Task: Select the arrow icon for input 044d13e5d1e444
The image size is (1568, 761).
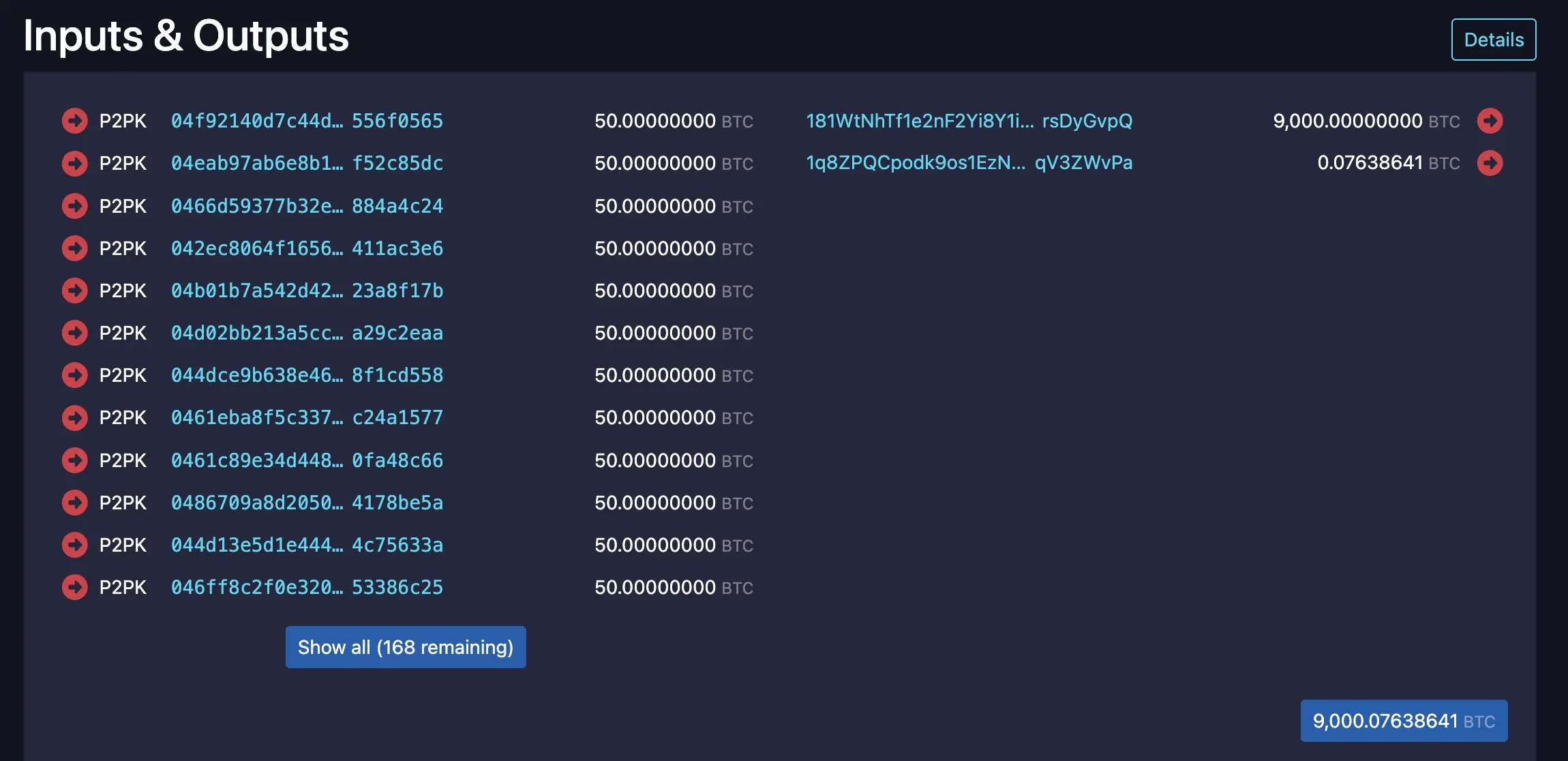Action: (x=75, y=544)
